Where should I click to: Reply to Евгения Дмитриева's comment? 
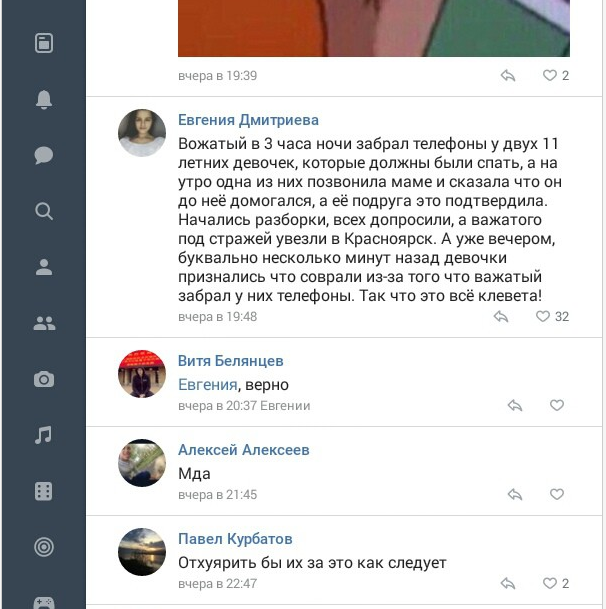[501, 317]
